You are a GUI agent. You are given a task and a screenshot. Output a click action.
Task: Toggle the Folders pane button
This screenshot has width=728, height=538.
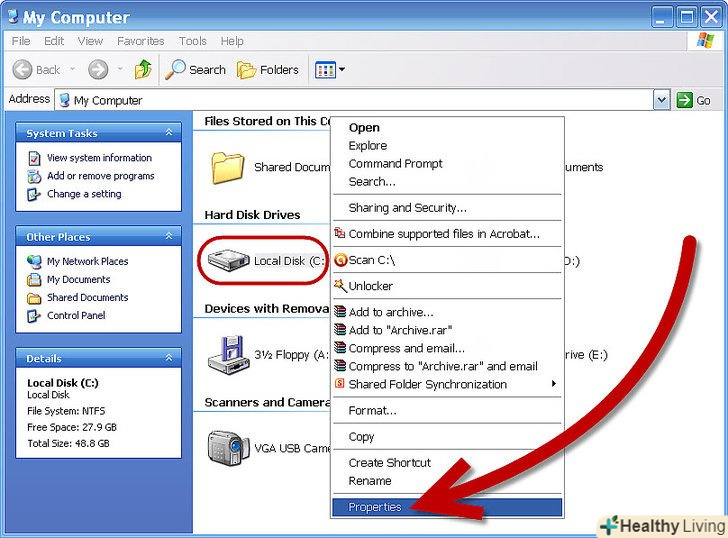268,70
